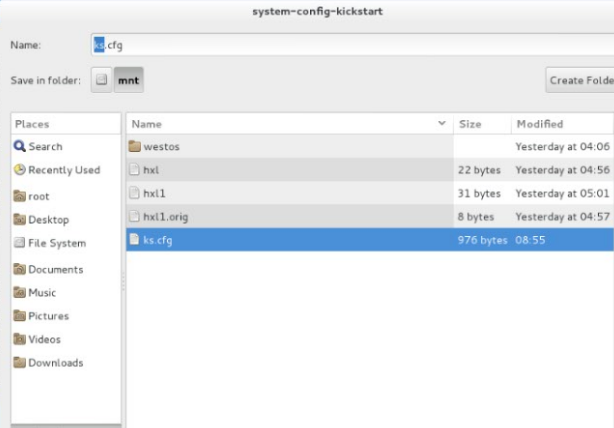Click the hxl1.orig file icon
614x428 pixels.
tap(134, 216)
